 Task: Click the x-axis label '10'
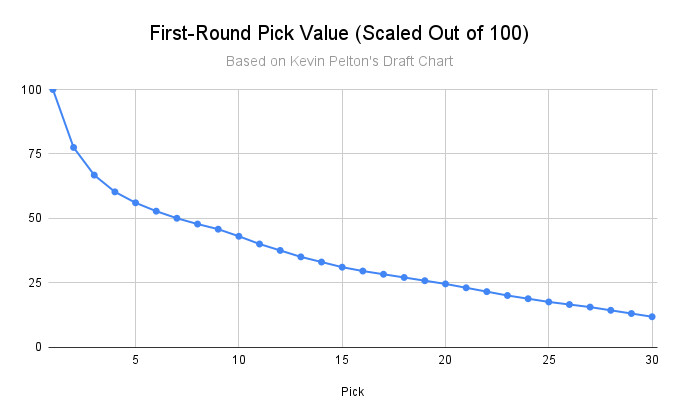point(238,360)
